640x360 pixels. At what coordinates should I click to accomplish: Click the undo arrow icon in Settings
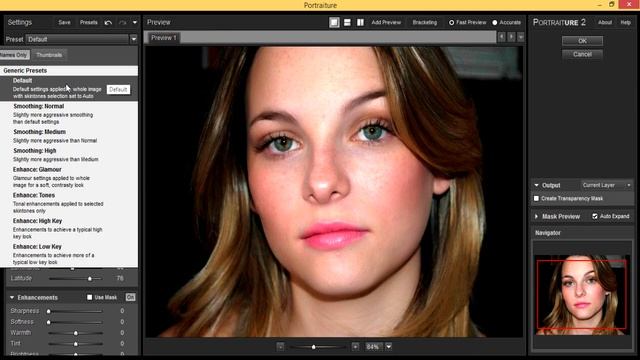pos(108,22)
